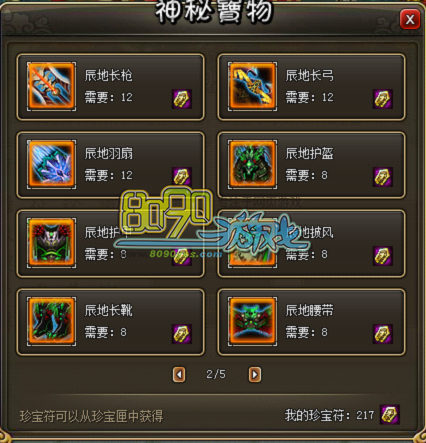Pick the 辰地护盔 helmet icon

click(253, 164)
